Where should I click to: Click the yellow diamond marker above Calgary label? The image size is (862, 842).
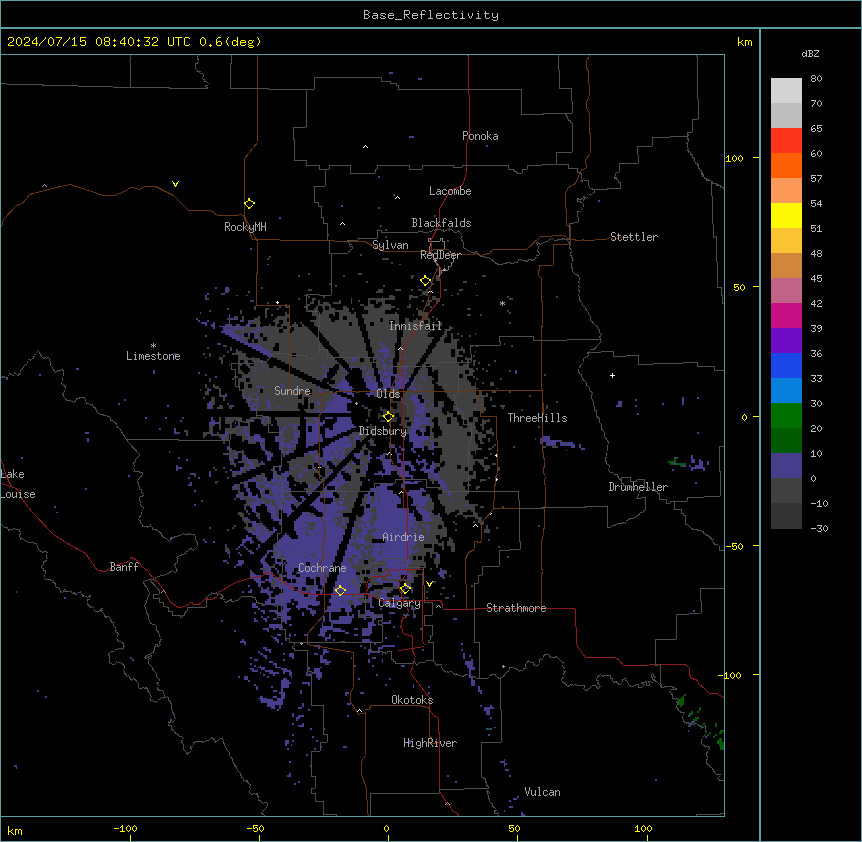405,589
